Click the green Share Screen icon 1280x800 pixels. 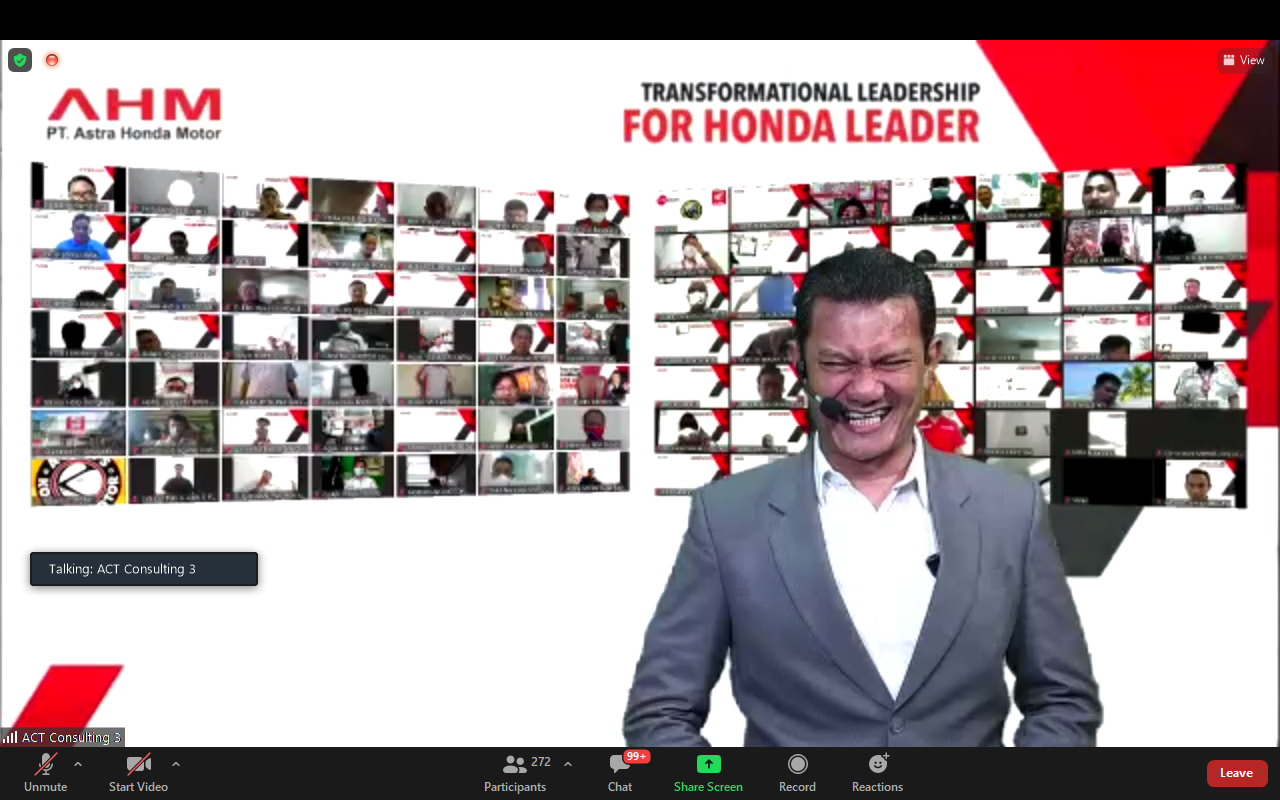[708, 764]
